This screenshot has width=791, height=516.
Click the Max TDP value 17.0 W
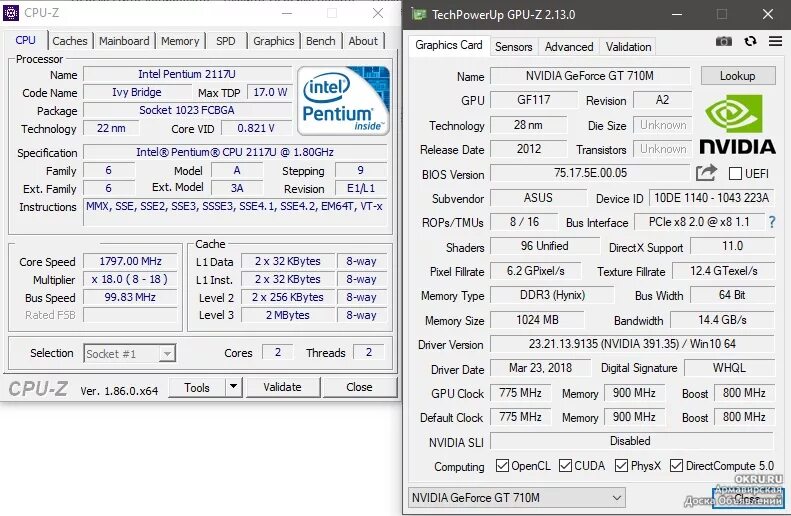(270, 92)
